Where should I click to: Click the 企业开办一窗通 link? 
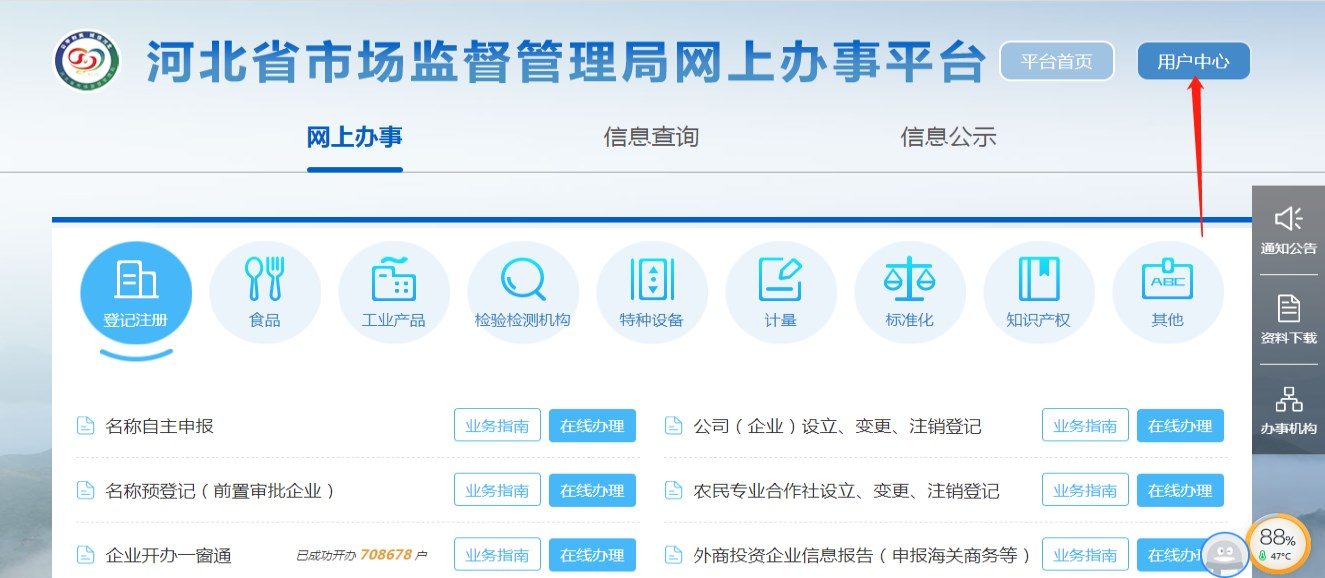tap(168, 555)
